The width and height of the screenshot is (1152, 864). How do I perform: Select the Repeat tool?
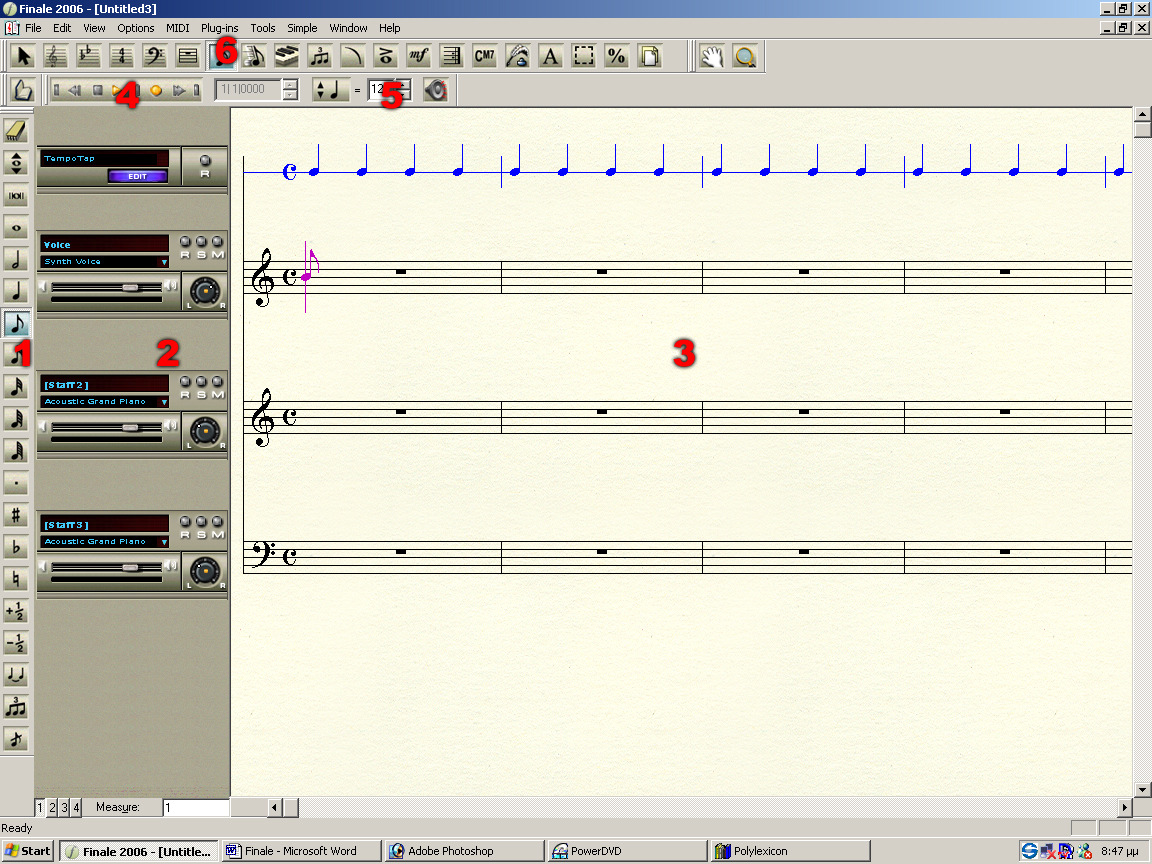[x=452, y=57]
